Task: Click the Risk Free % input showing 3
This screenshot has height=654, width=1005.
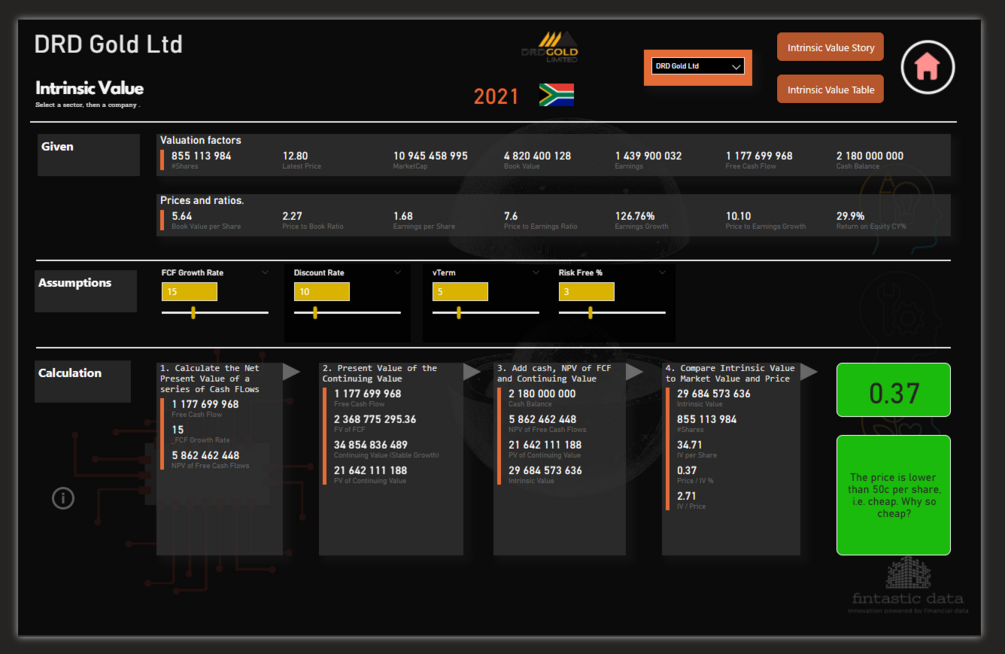Action: (586, 292)
